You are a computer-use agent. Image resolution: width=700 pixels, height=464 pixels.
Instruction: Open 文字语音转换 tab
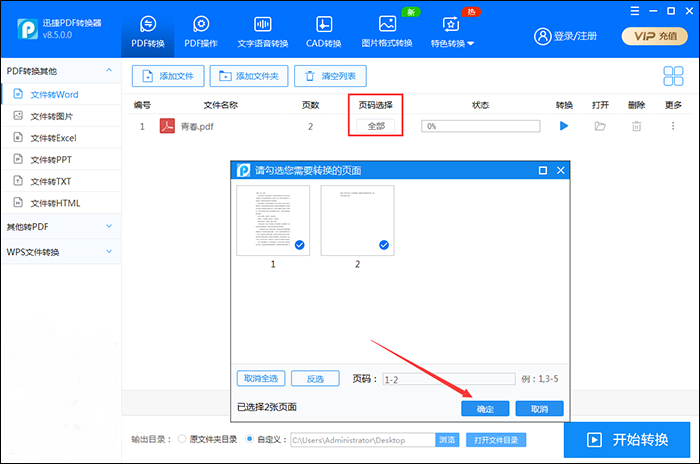(x=262, y=31)
